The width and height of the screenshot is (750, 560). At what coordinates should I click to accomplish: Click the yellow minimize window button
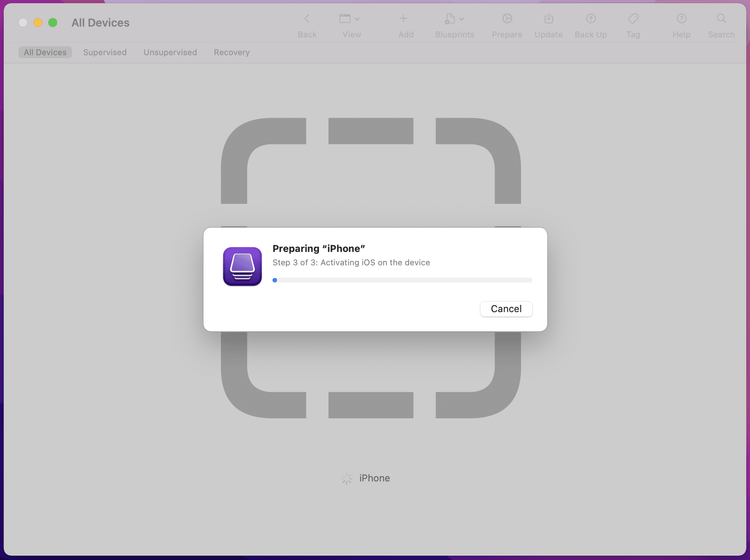38,22
